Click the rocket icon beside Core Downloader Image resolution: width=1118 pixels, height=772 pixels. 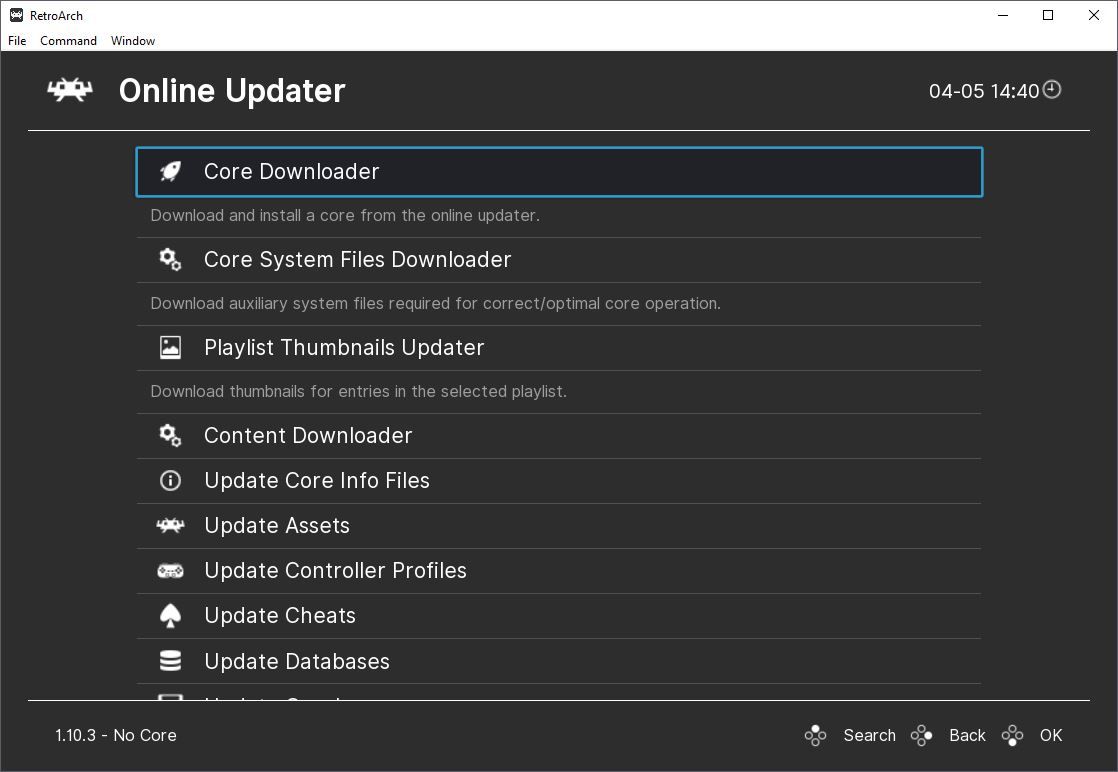[171, 171]
